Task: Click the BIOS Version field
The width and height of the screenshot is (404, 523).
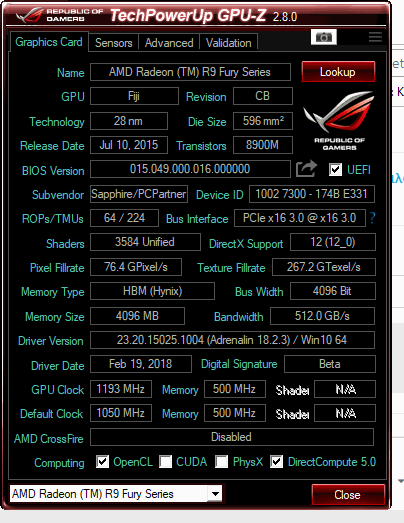Action: 190,169
